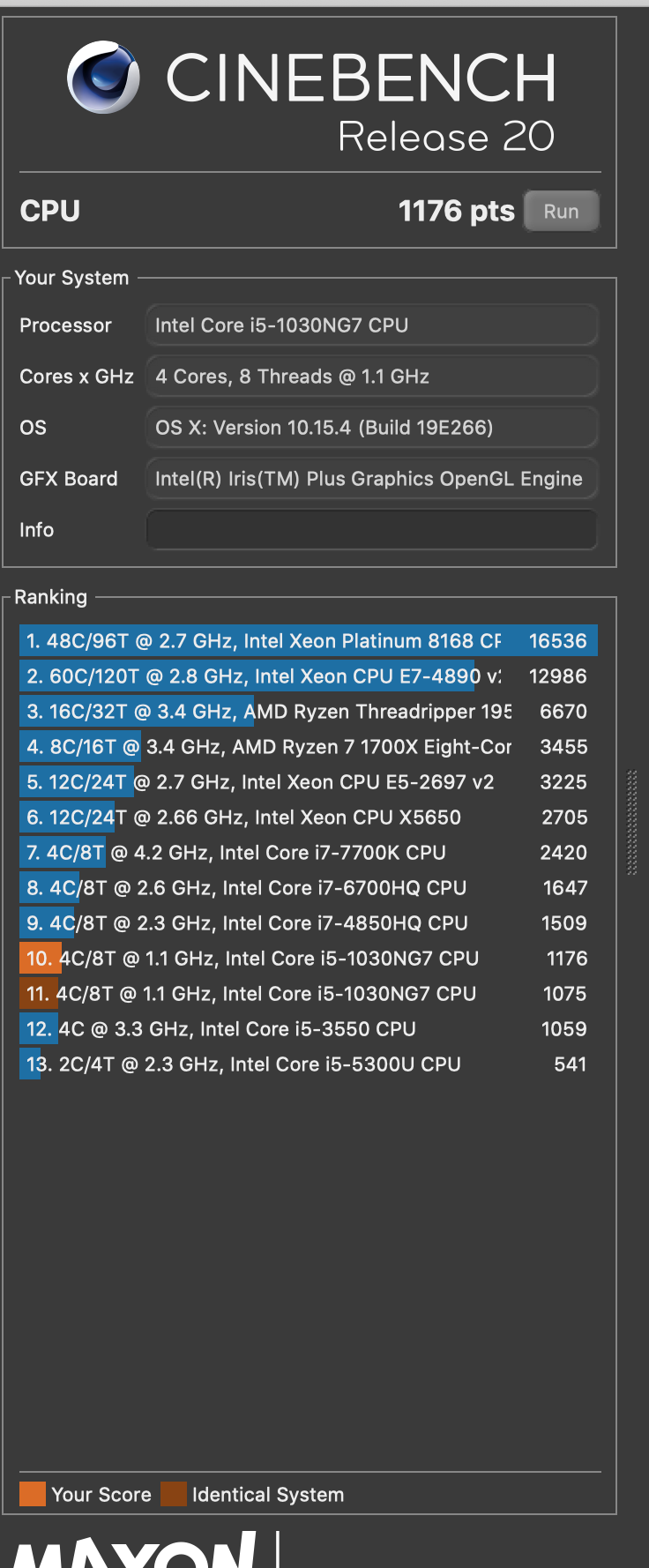The image size is (649, 1568).
Task: Select the identical system row scoring 1075
Action: point(308,994)
